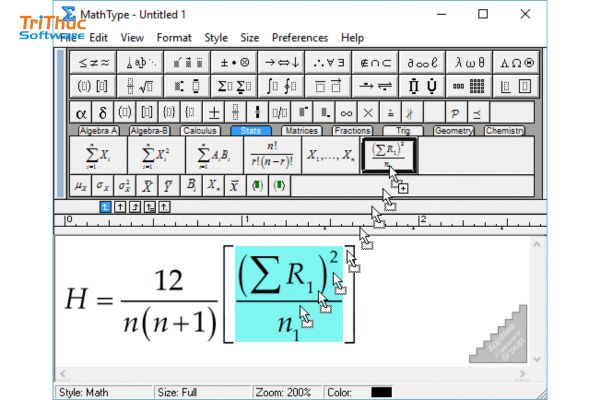Select the third tab stop type
The height and width of the screenshot is (400, 600).
[x=135, y=207]
